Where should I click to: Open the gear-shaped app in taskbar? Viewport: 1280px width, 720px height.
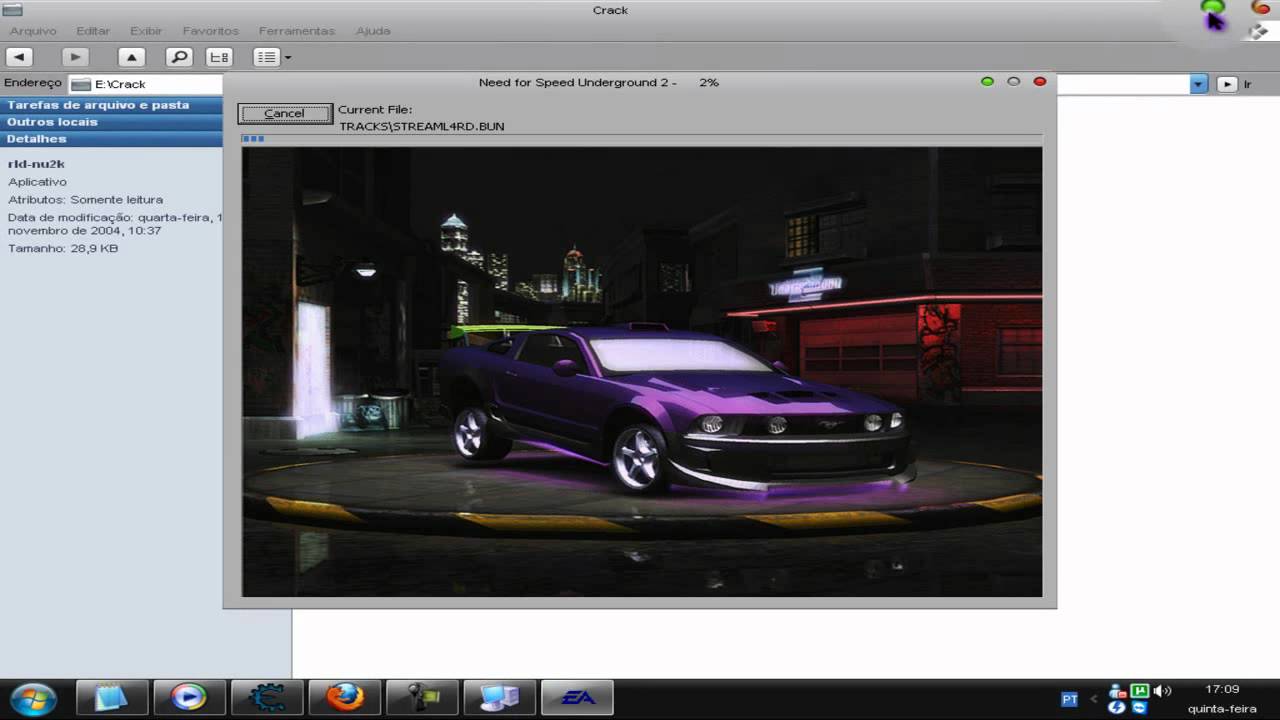tap(267, 697)
